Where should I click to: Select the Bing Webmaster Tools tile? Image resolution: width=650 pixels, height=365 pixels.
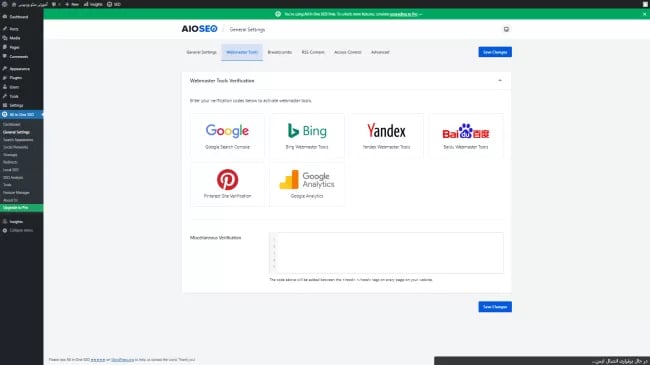(x=307, y=136)
